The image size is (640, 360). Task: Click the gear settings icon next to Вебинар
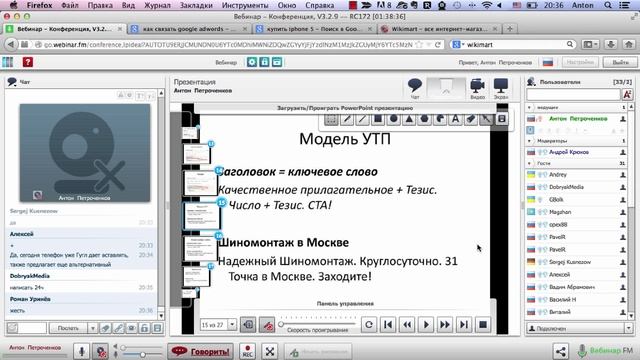coord(252,62)
